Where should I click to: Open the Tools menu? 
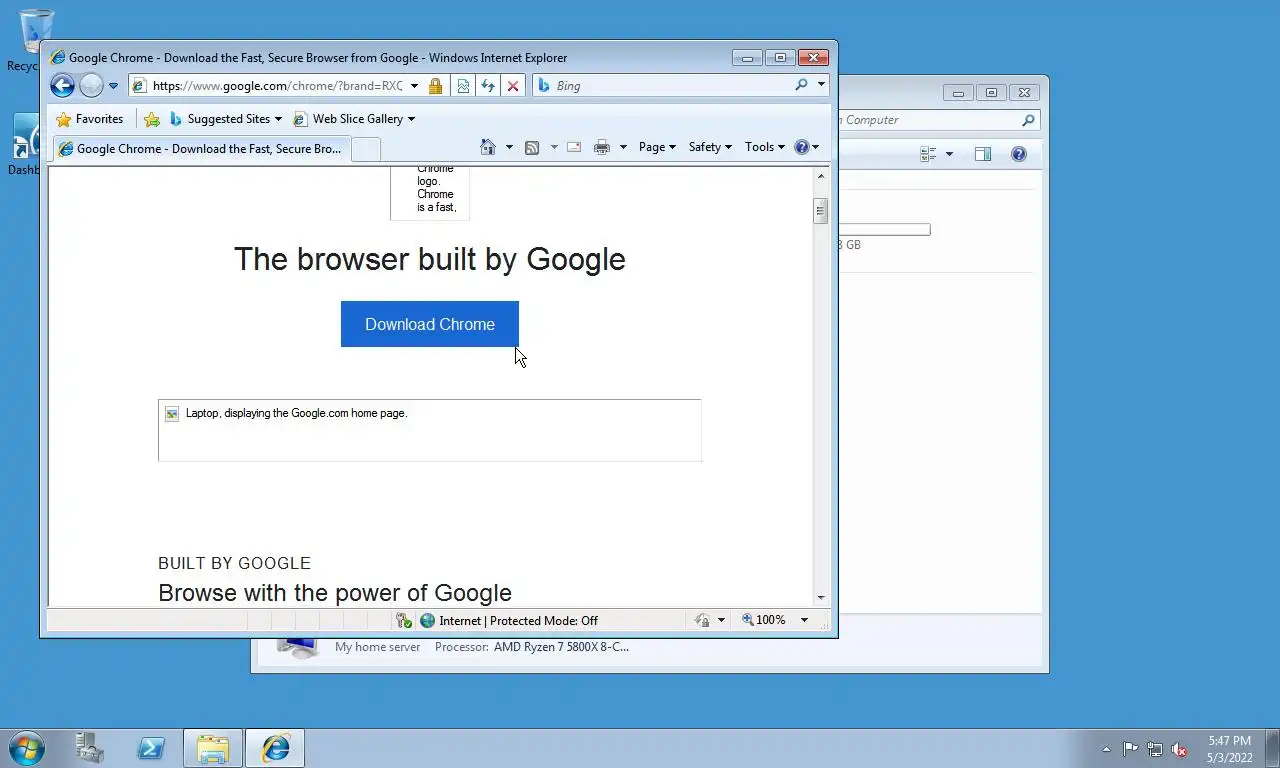(765, 147)
